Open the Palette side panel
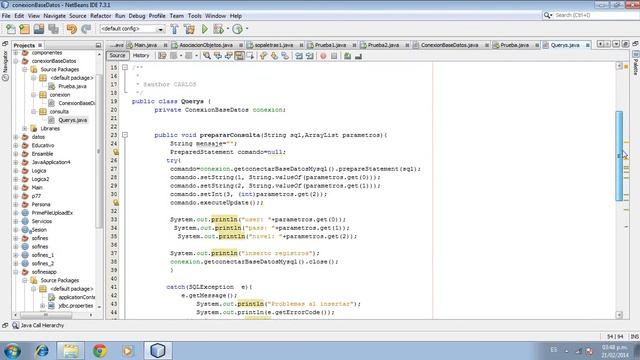 pyautogui.click(x=636, y=63)
